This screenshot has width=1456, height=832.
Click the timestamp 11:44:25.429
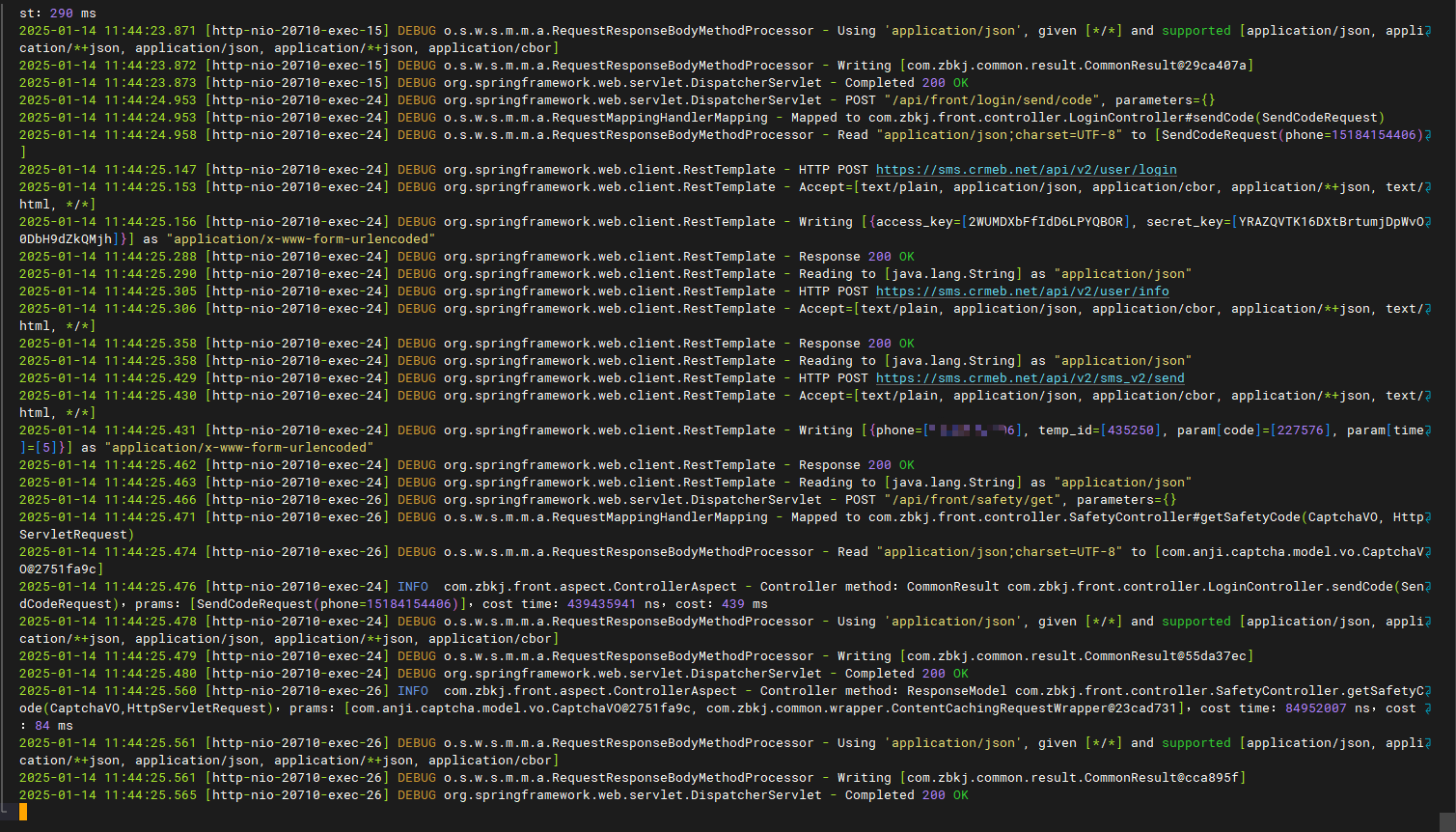tap(150, 378)
